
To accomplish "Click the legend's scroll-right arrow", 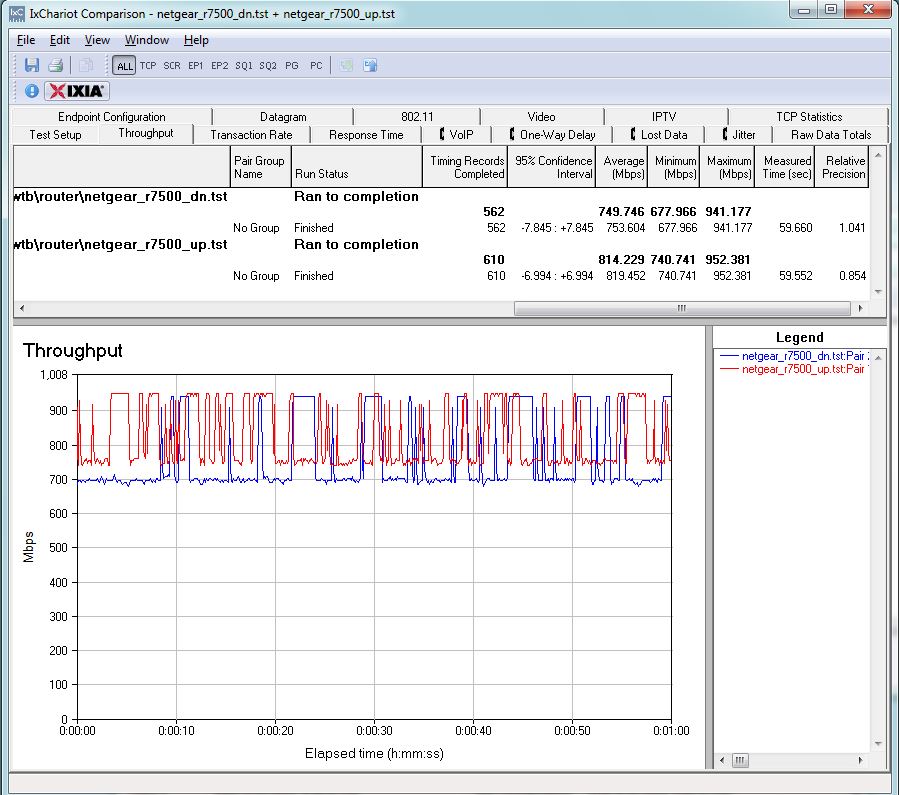I will click(x=860, y=761).
